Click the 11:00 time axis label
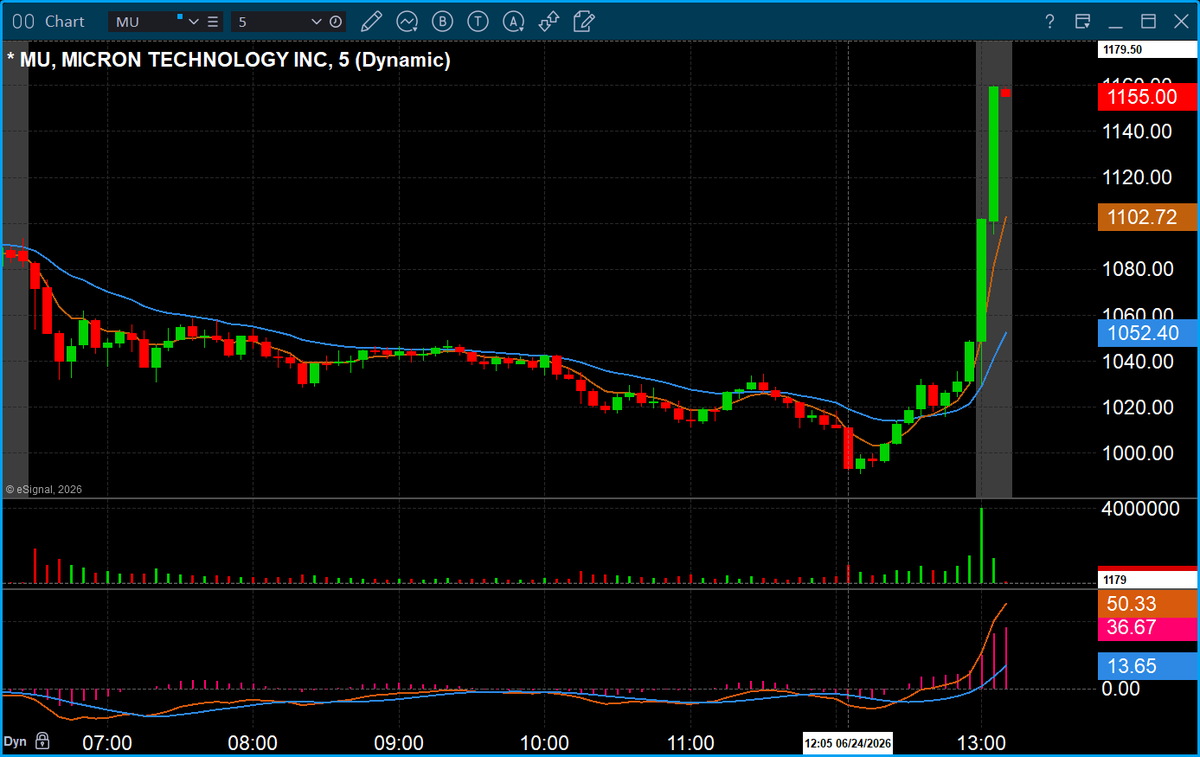The width and height of the screenshot is (1200, 757). point(690,743)
